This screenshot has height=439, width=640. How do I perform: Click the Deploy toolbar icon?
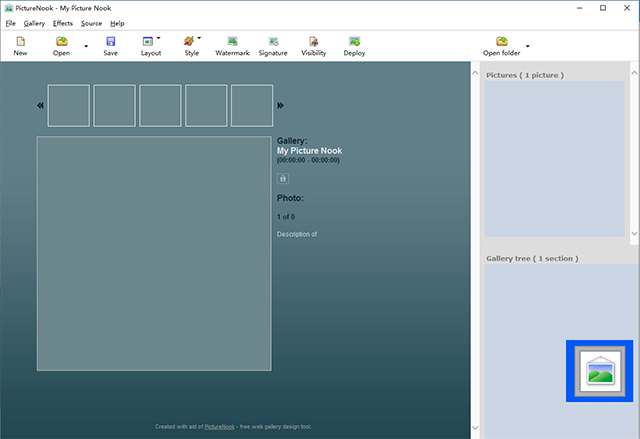[x=354, y=42]
